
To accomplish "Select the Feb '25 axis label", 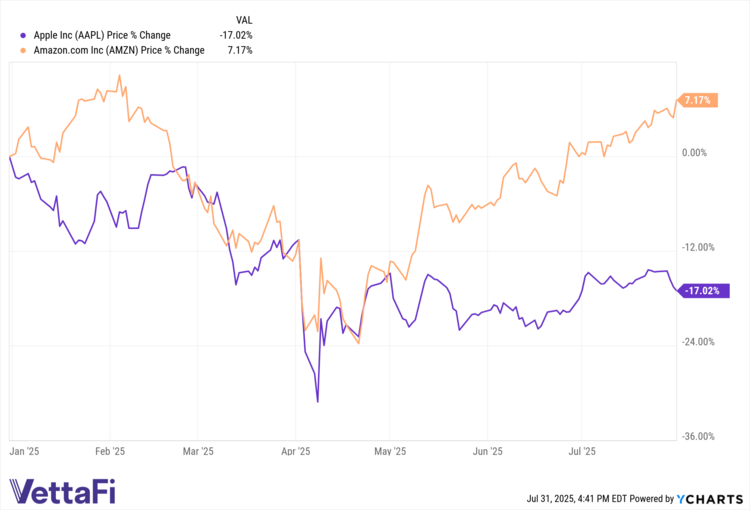I will (x=109, y=451).
